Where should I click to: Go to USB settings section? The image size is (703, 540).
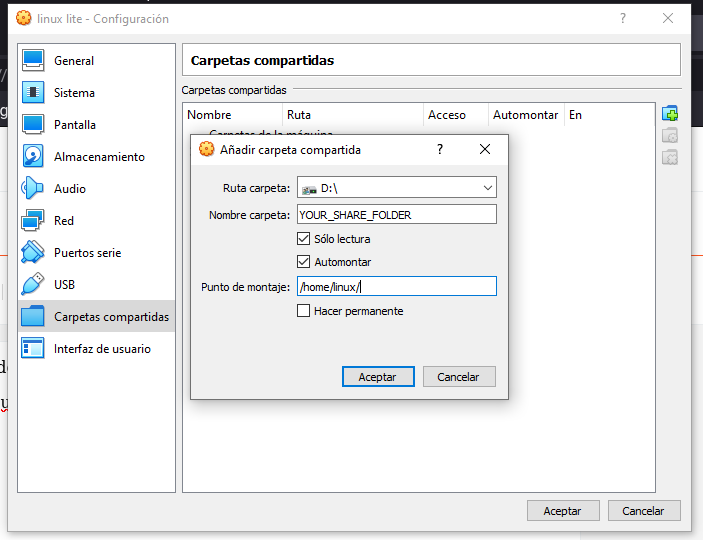point(96,284)
